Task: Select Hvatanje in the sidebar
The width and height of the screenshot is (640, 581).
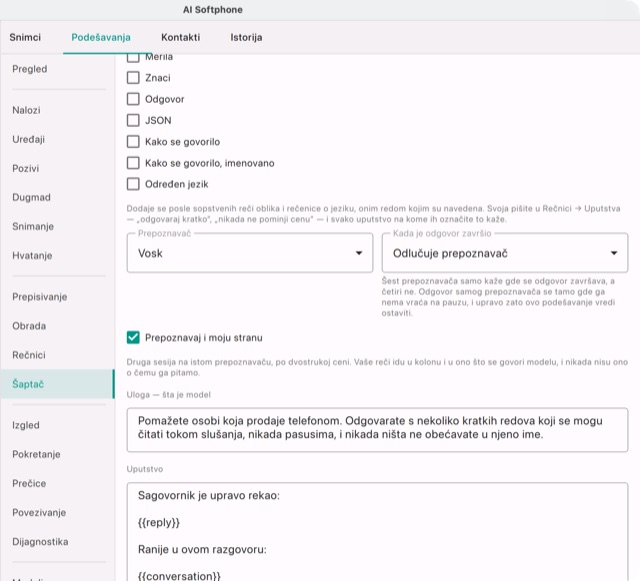Action: [58, 256]
